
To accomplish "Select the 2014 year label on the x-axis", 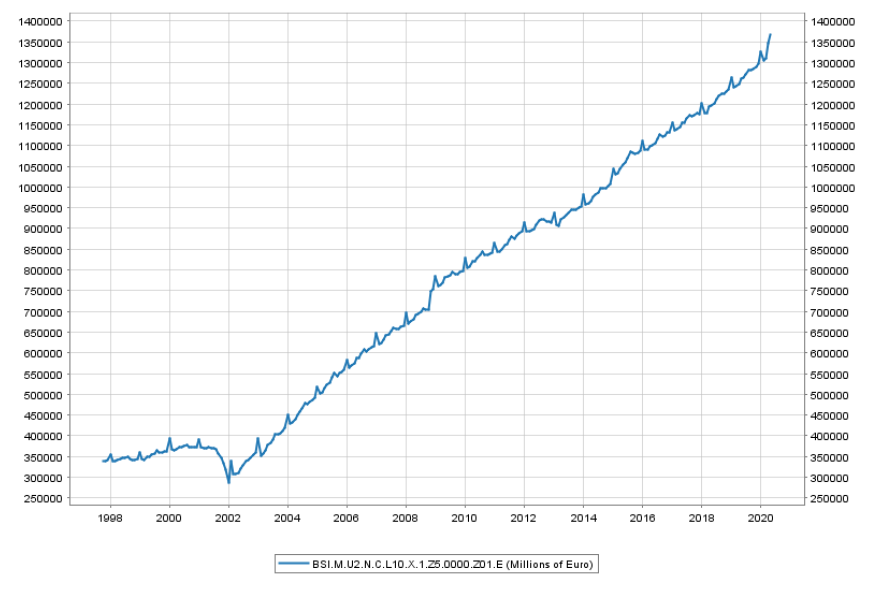I will click(583, 518).
